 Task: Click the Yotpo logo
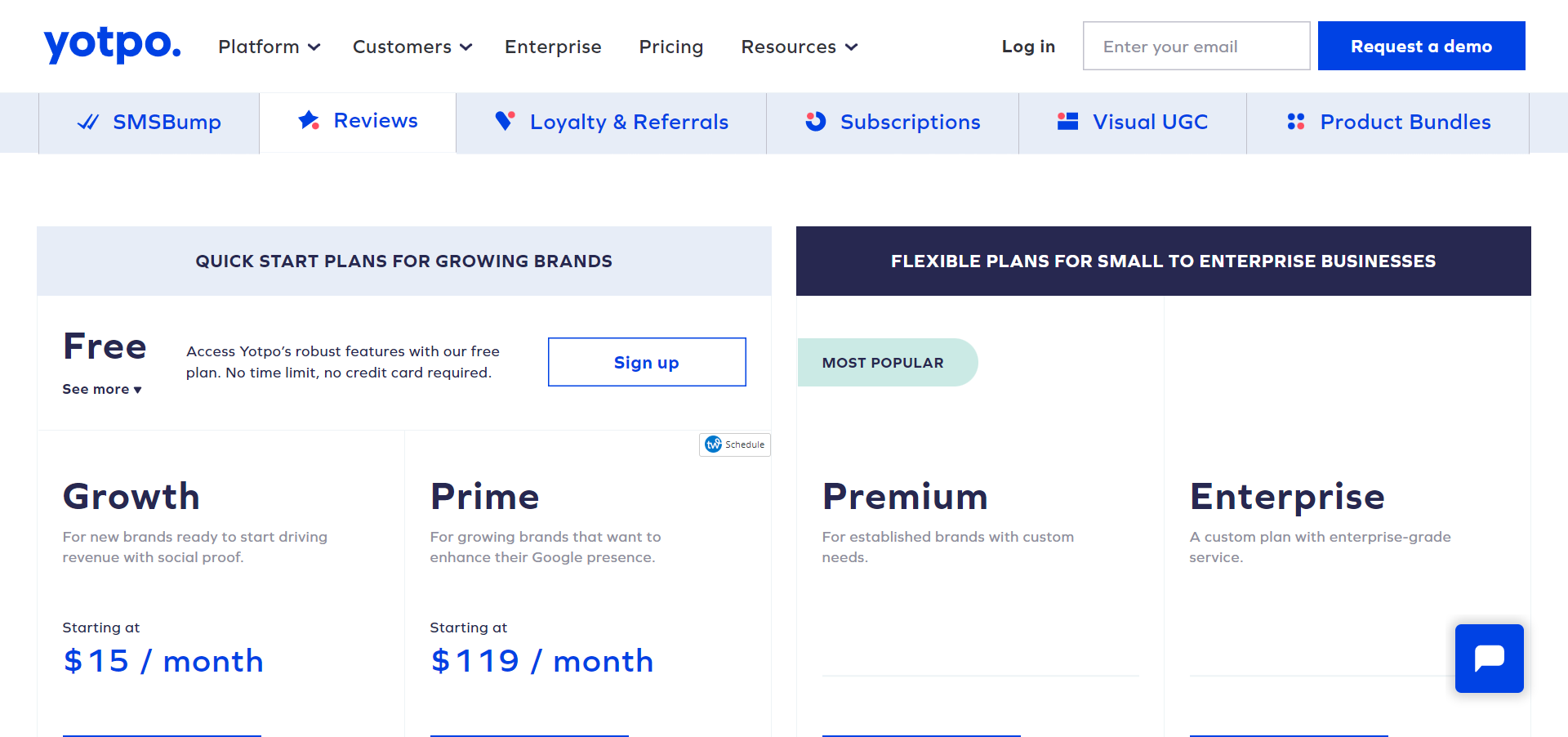[x=112, y=45]
